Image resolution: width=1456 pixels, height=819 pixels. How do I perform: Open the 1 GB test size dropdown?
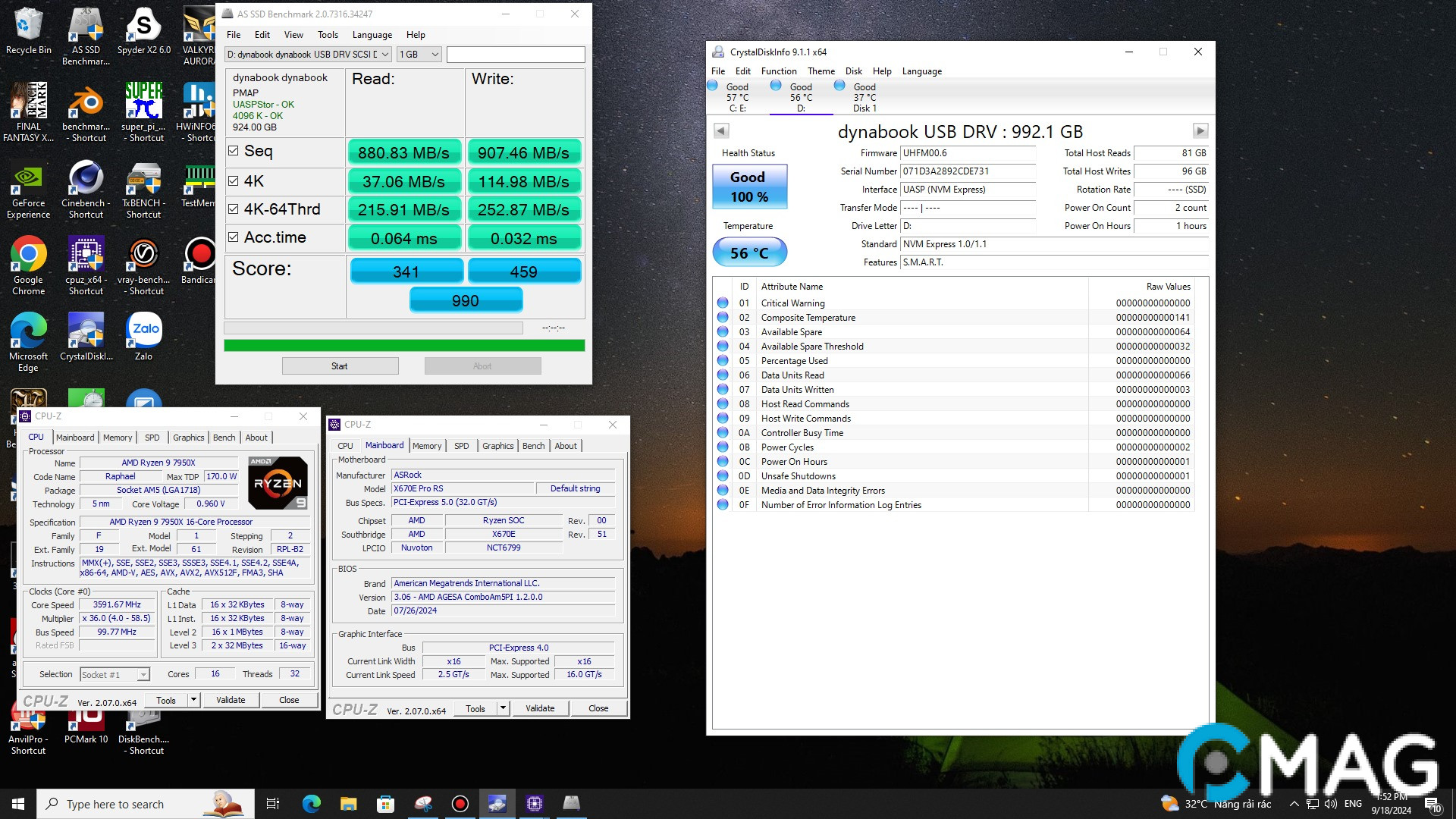435,55
